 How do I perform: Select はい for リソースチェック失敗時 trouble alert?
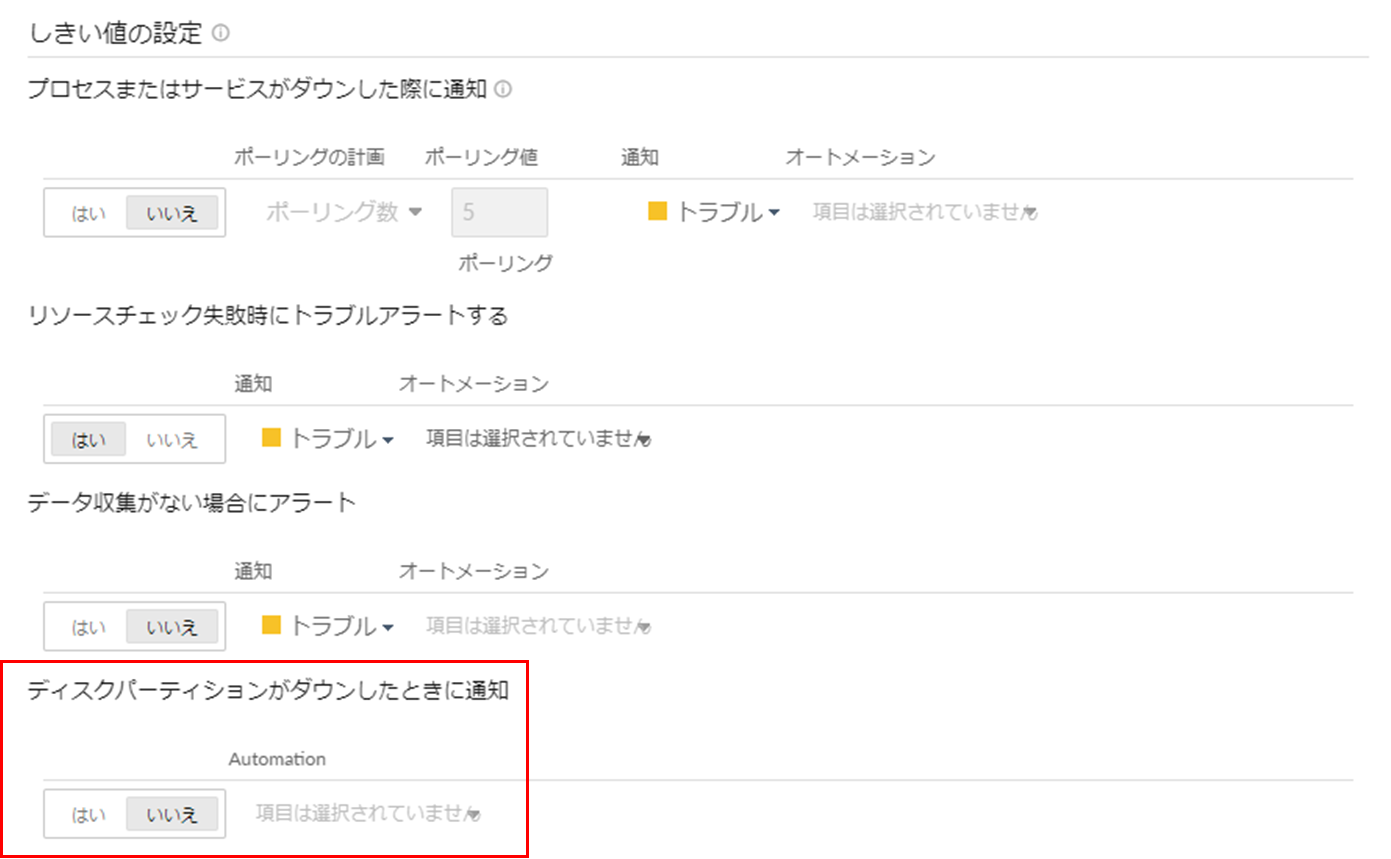[88, 439]
